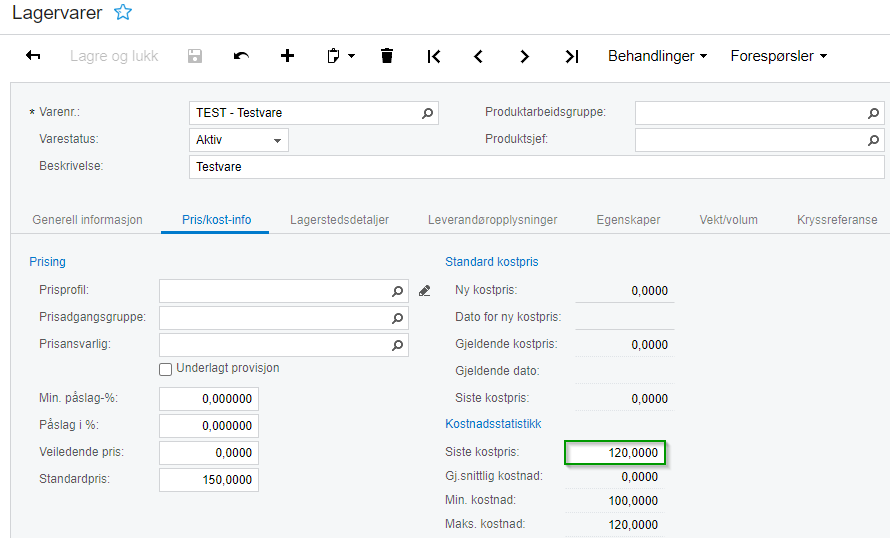
Task: Click the clipboard copy-paste icon
Action: pos(333,56)
